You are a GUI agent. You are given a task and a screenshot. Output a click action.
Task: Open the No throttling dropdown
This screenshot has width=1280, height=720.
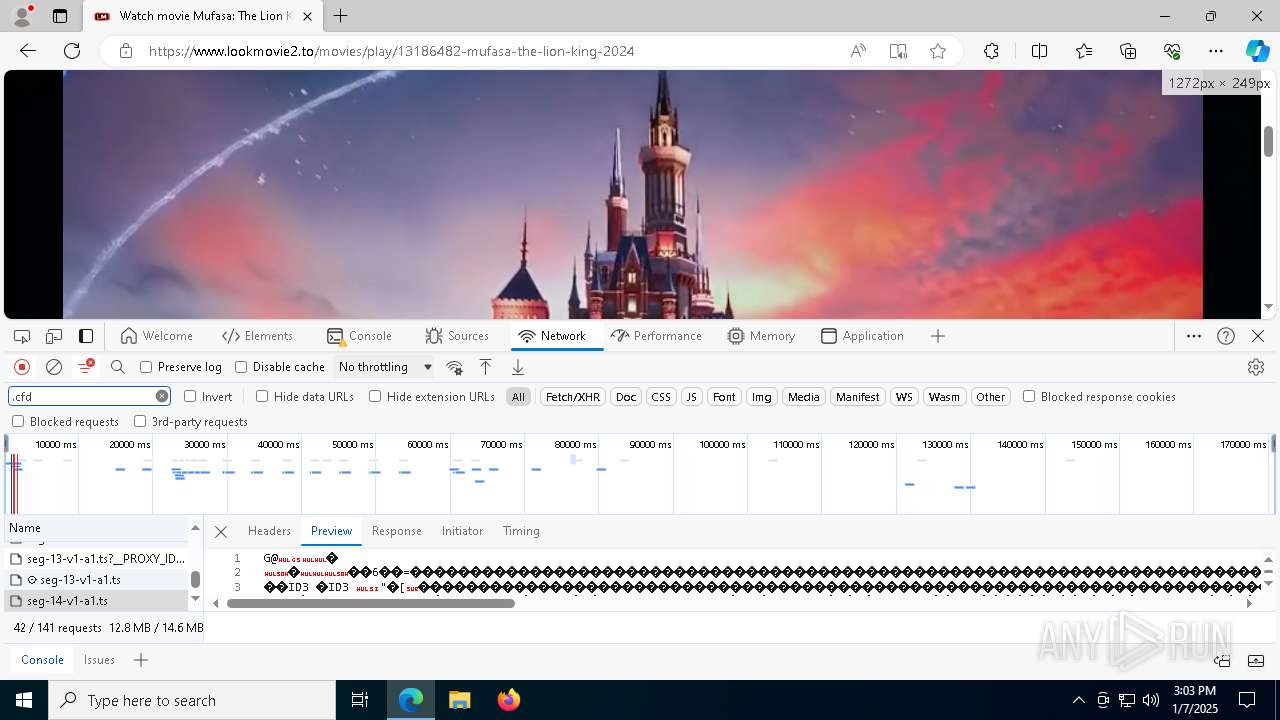click(x=385, y=367)
